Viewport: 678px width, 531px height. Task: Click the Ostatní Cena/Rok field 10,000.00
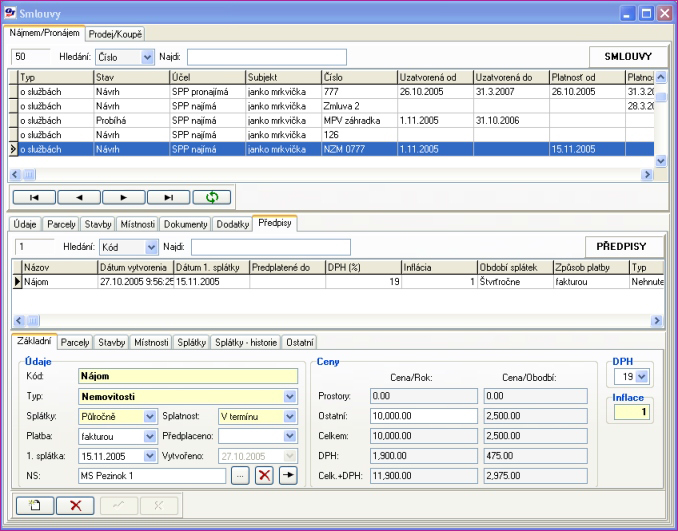(424, 416)
